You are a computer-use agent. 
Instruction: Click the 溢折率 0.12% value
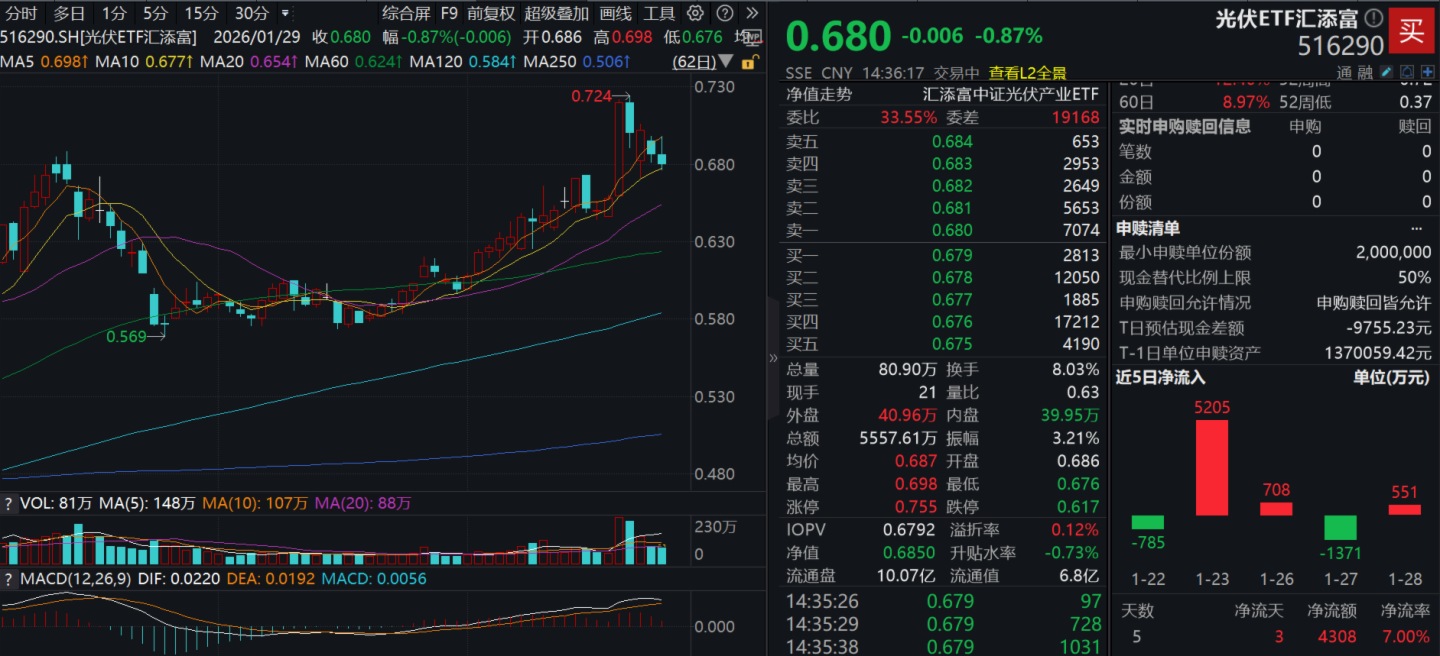(1075, 530)
